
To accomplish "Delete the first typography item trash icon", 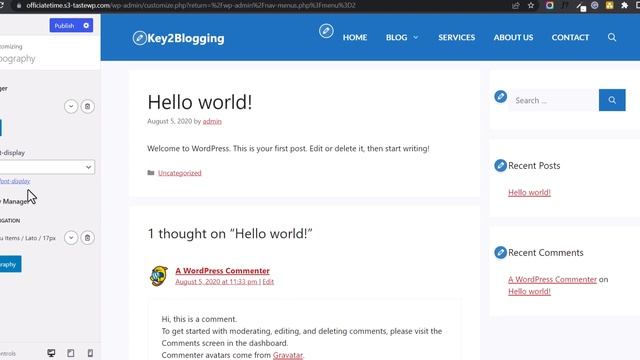I will pyautogui.click(x=87, y=106).
